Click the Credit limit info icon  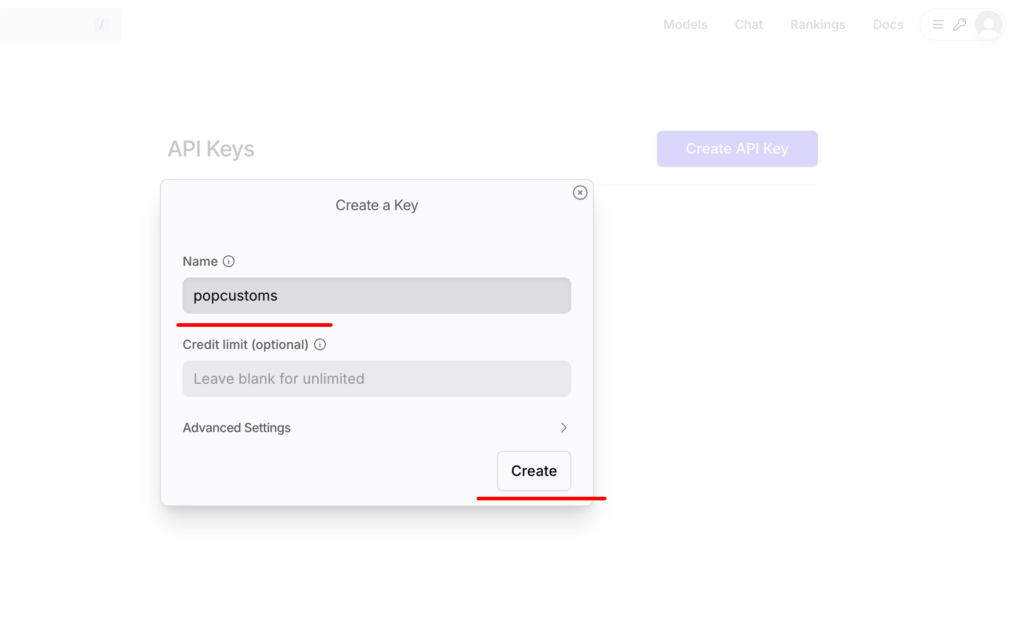coord(320,344)
